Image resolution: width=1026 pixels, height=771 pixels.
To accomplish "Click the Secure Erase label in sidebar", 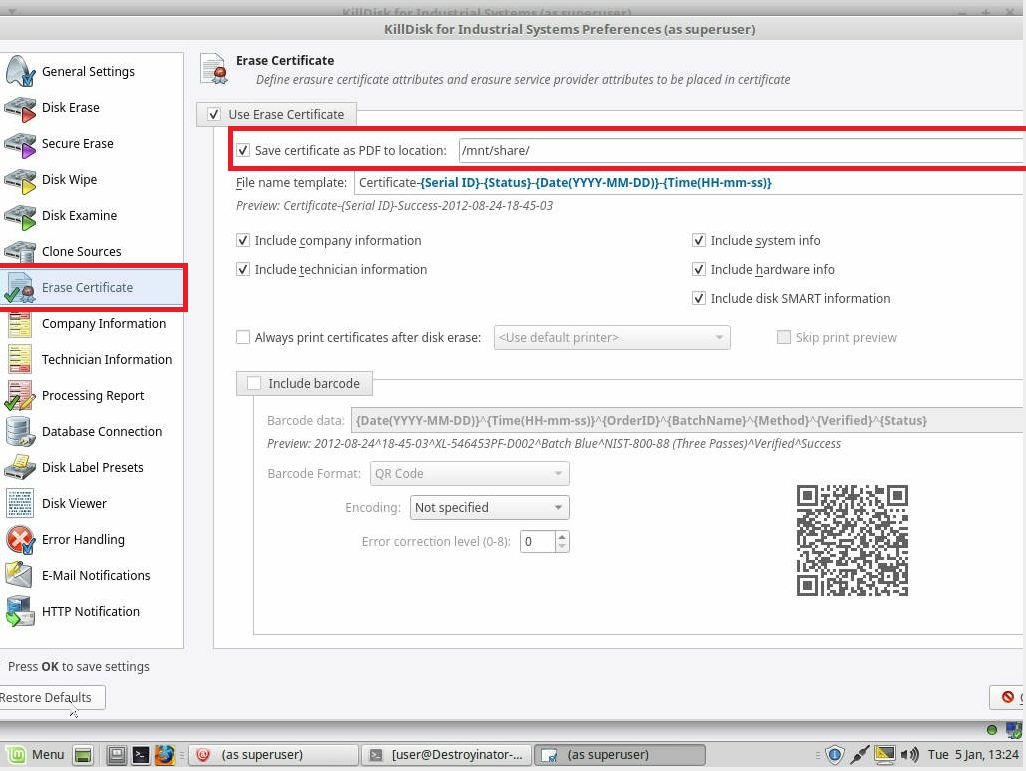I will [78, 143].
